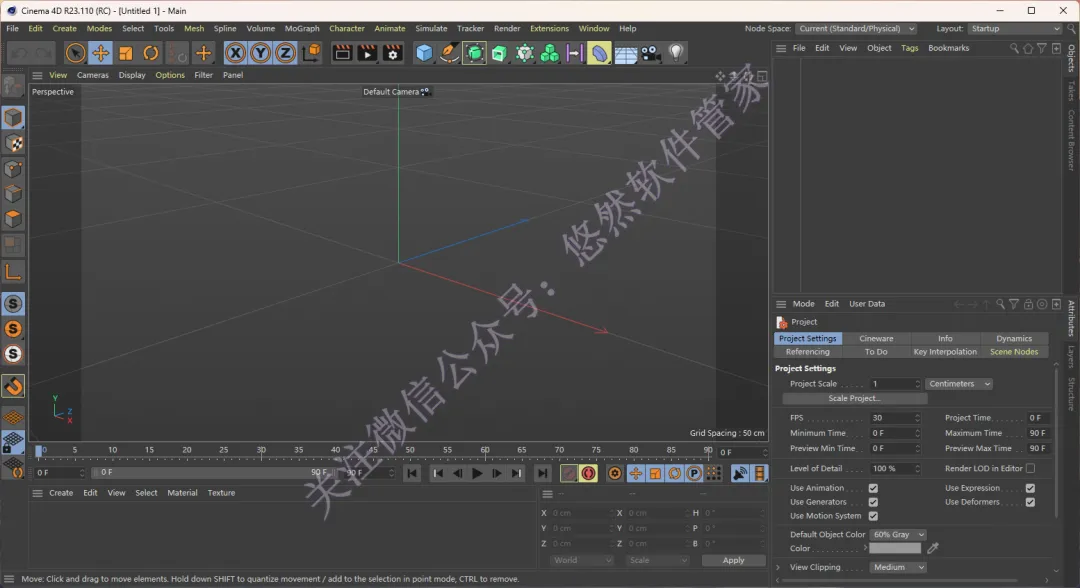Screen dimensions: 1080x588
Task: Expand the View Clipping section arrow
Action: [x=778, y=567]
